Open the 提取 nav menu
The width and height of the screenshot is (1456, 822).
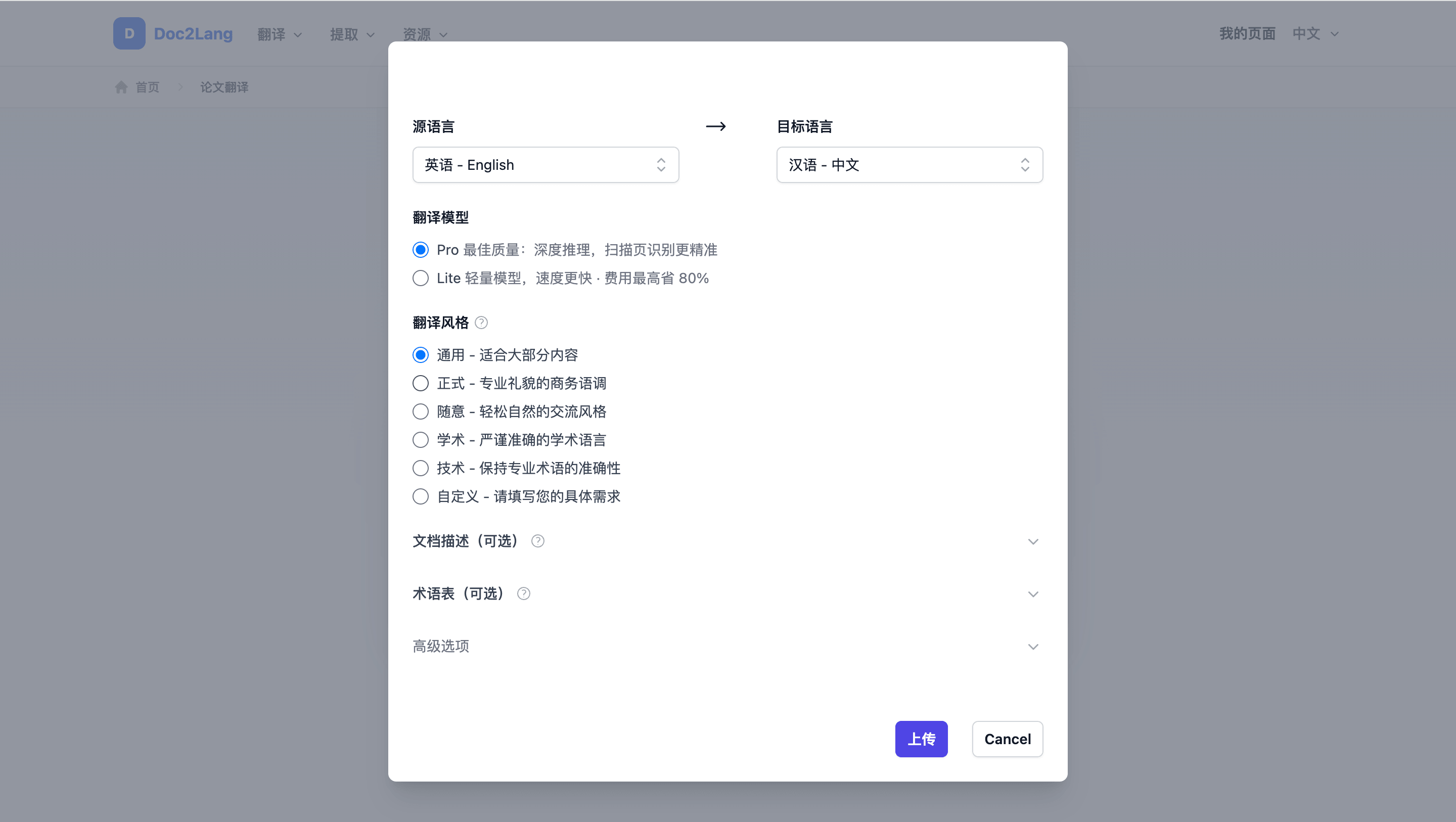(352, 34)
